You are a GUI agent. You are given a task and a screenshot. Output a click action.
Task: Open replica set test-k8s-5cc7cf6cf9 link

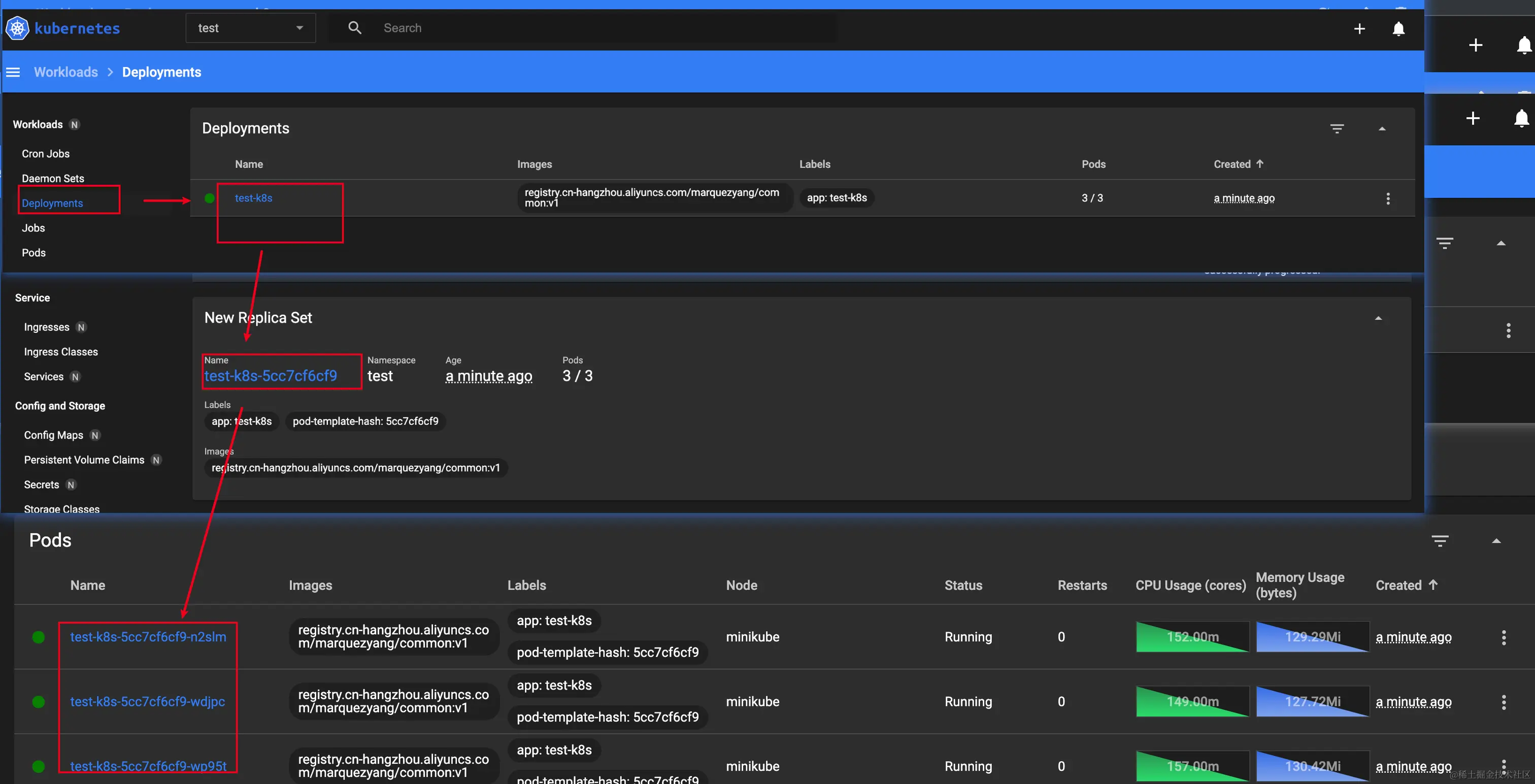coord(271,376)
